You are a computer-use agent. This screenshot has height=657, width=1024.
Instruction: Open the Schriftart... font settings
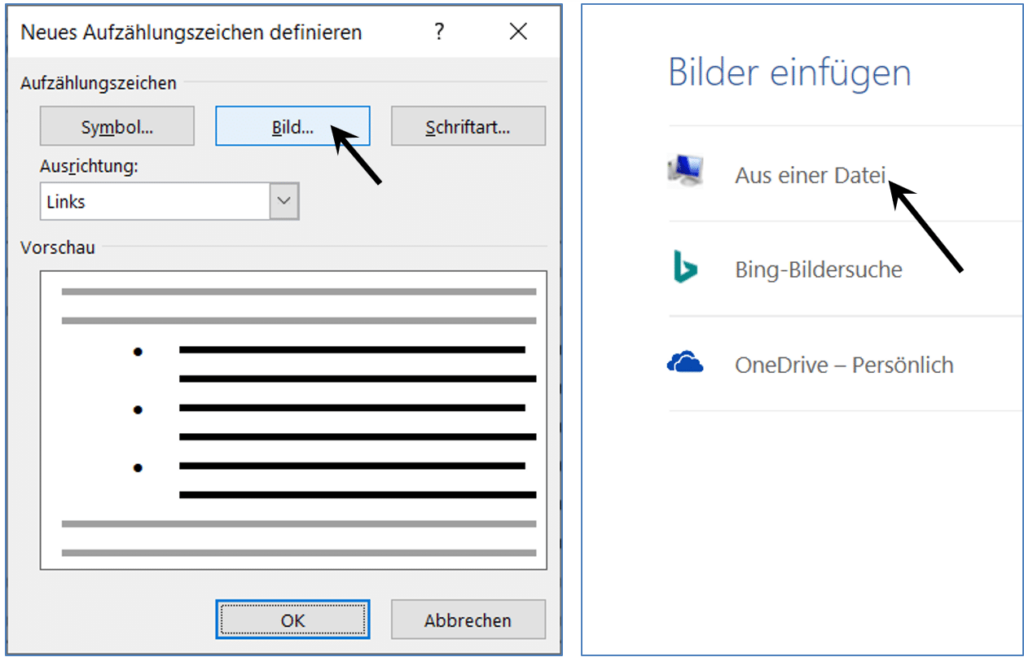(468, 127)
